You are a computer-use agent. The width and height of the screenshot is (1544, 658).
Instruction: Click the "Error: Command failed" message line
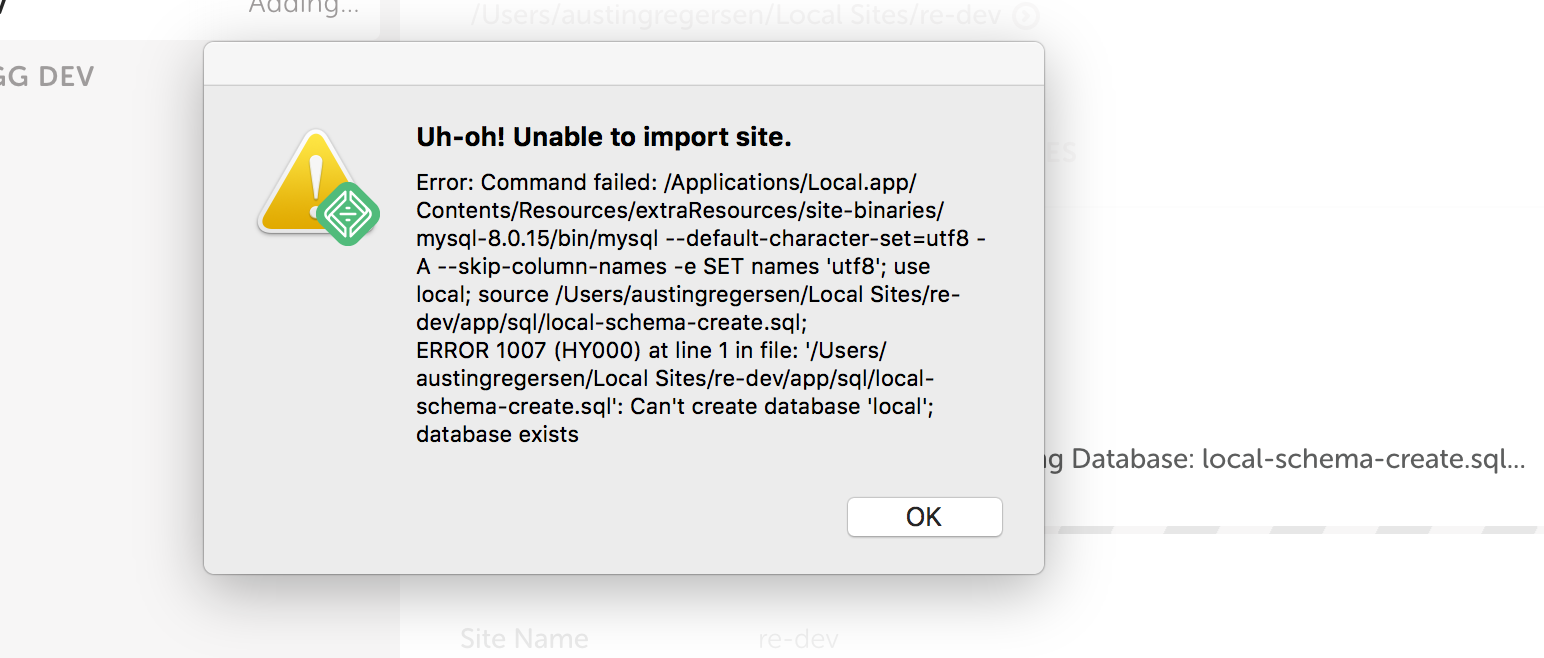point(538,183)
